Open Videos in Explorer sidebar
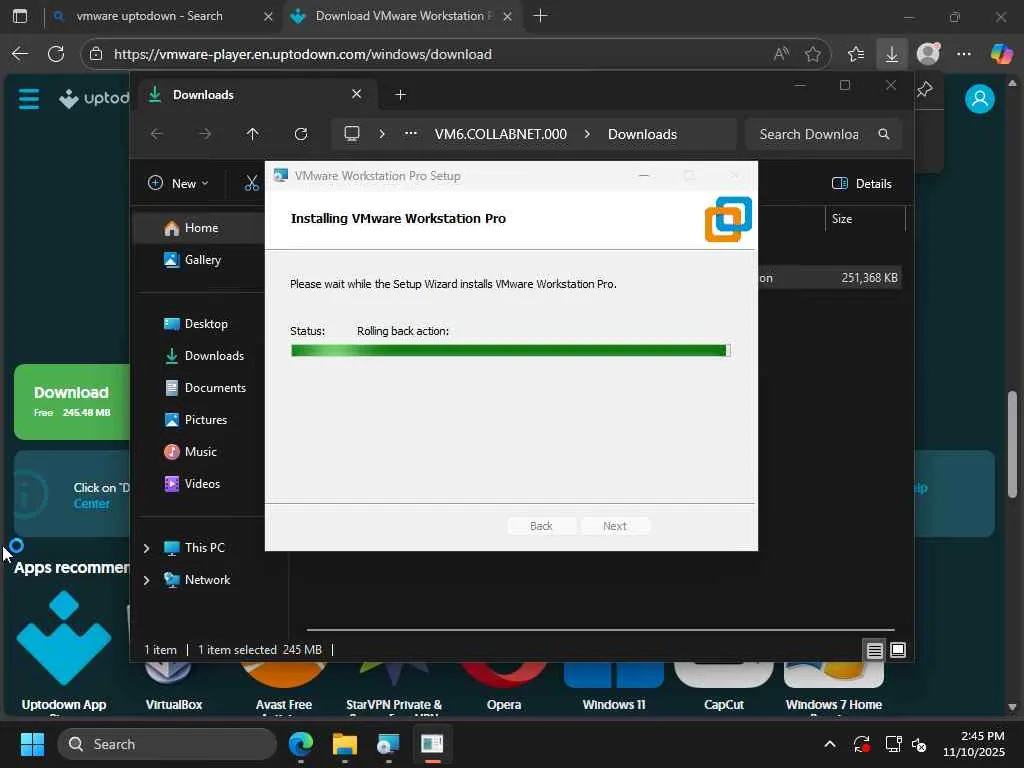The height and width of the screenshot is (768, 1024). coord(200,484)
